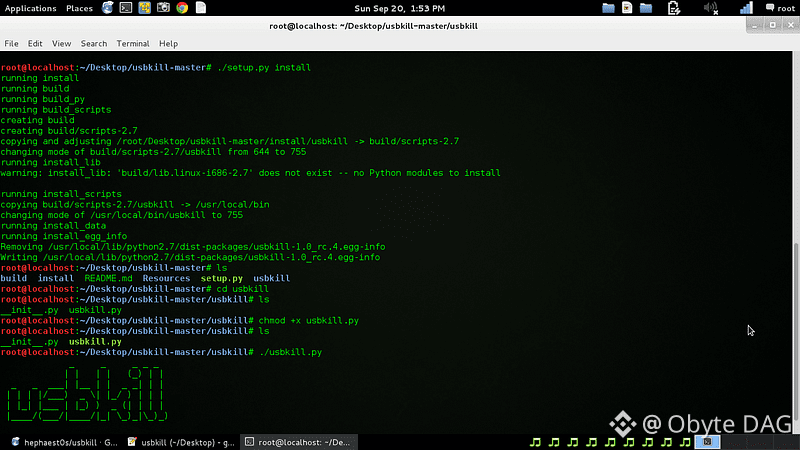Screen dimensions: 800x450
Task: Click the Resources directory name
Action: tap(166, 278)
